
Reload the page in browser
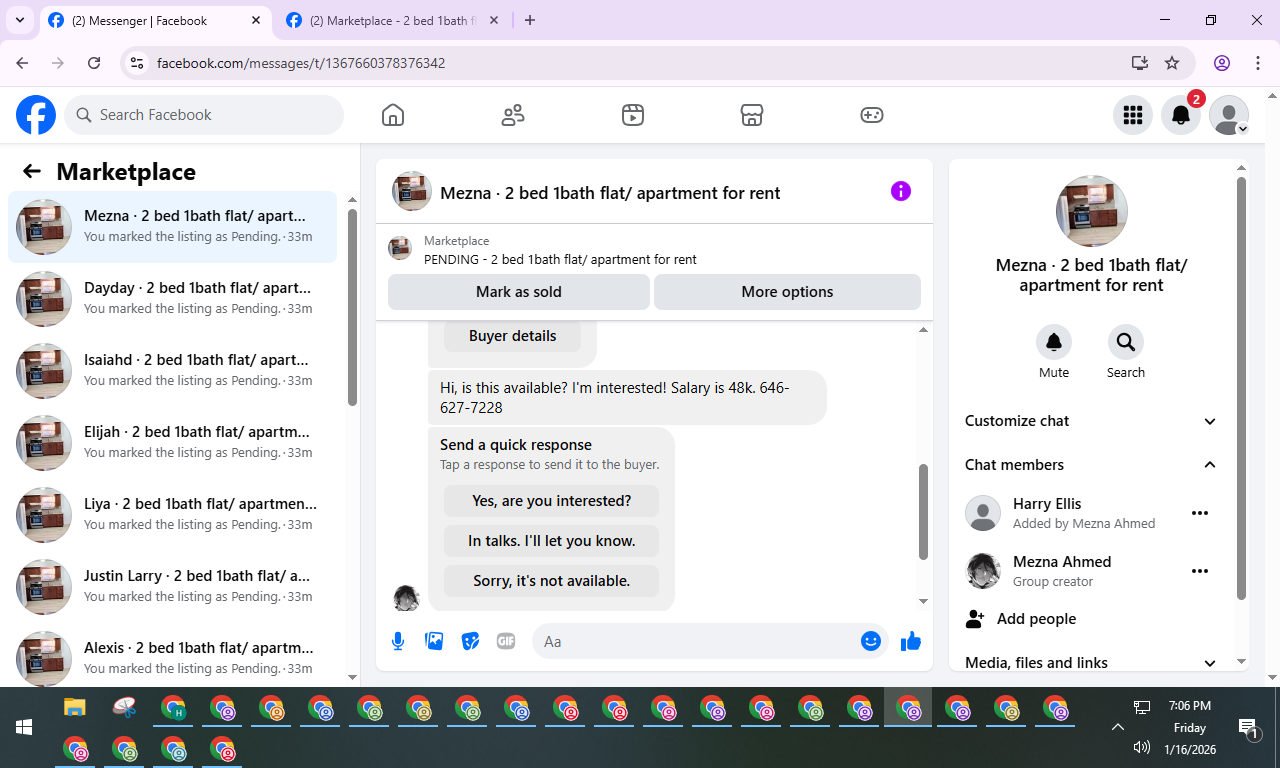coord(94,63)
